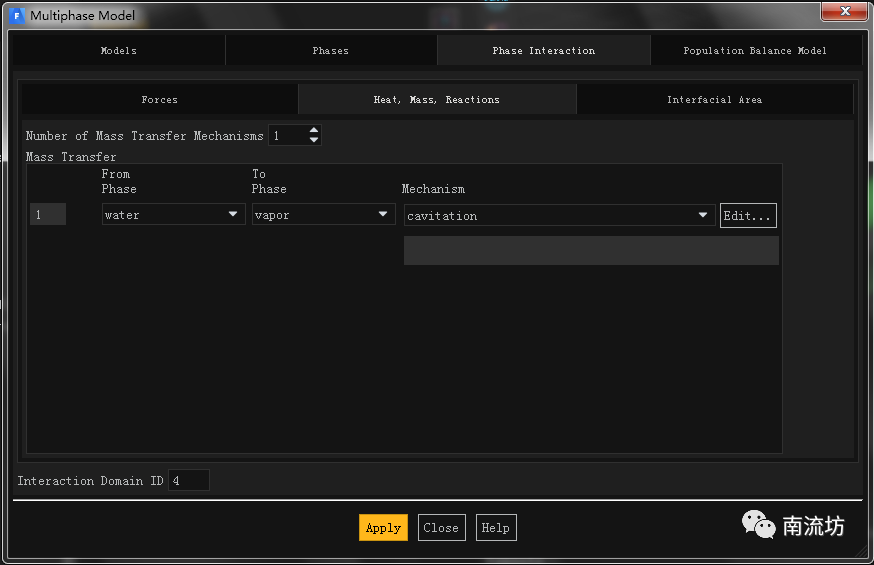874x565 pixels.
Task: Select the Phase Interaction tab
Action: click(x=543, y=50)
